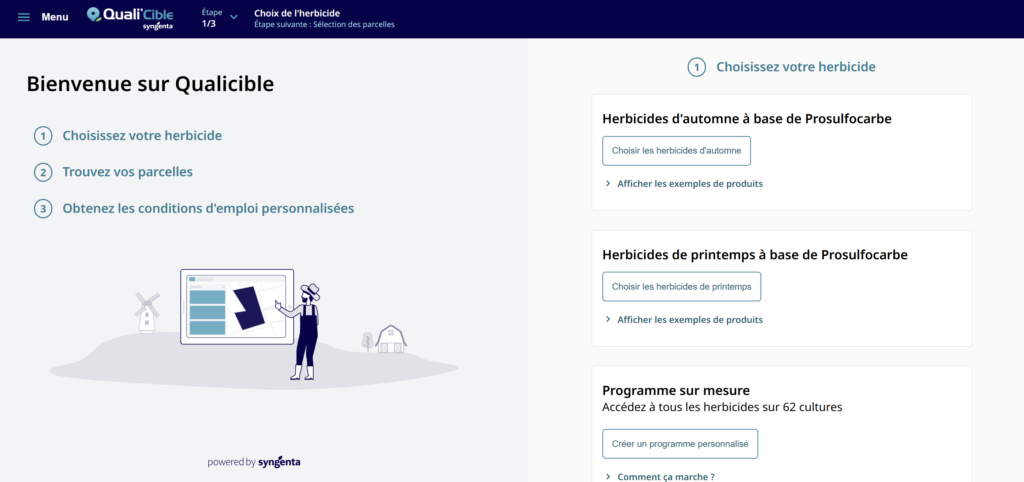Click the numbered circle beside right panel heading
This screenshot has height=482, width=1024.
pos(696,67)
